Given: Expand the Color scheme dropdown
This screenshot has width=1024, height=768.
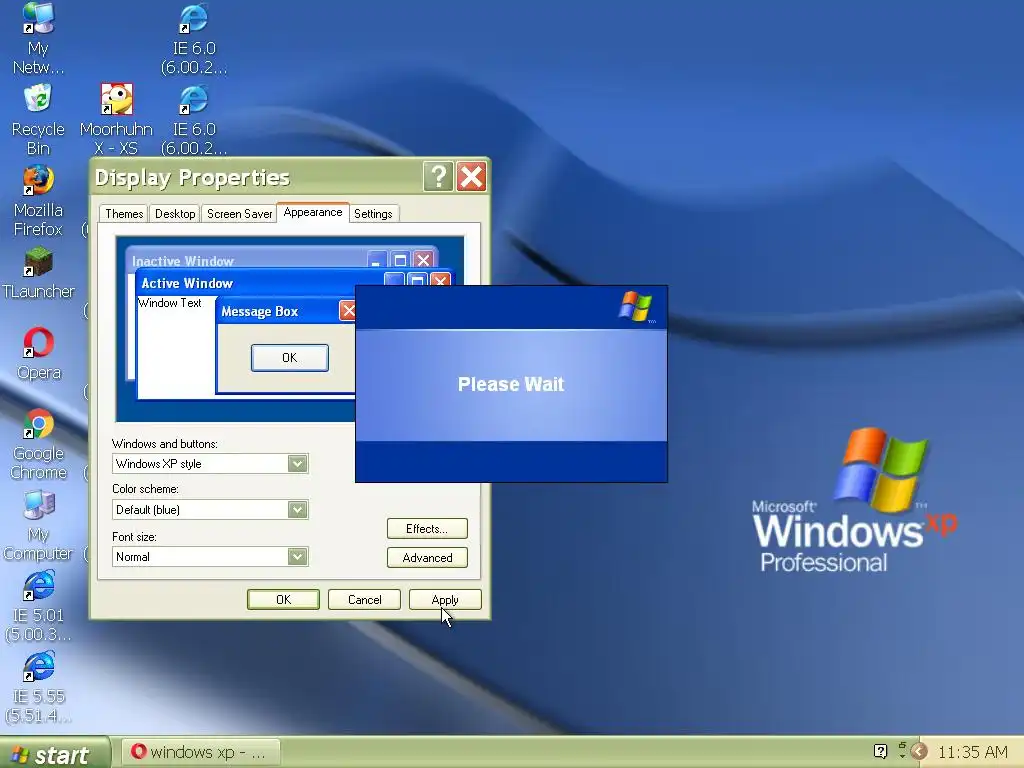Looking at the screenshot, I should click(298, 509).
